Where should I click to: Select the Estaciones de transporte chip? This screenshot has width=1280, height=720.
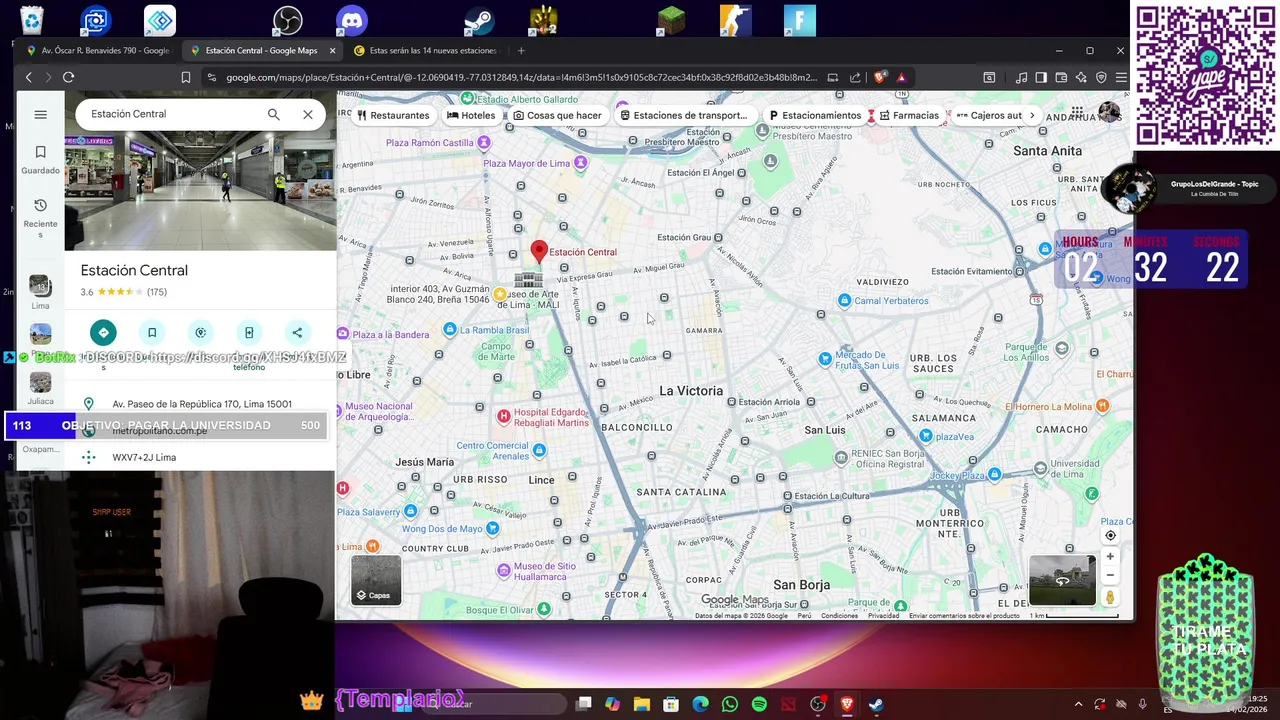684,115
